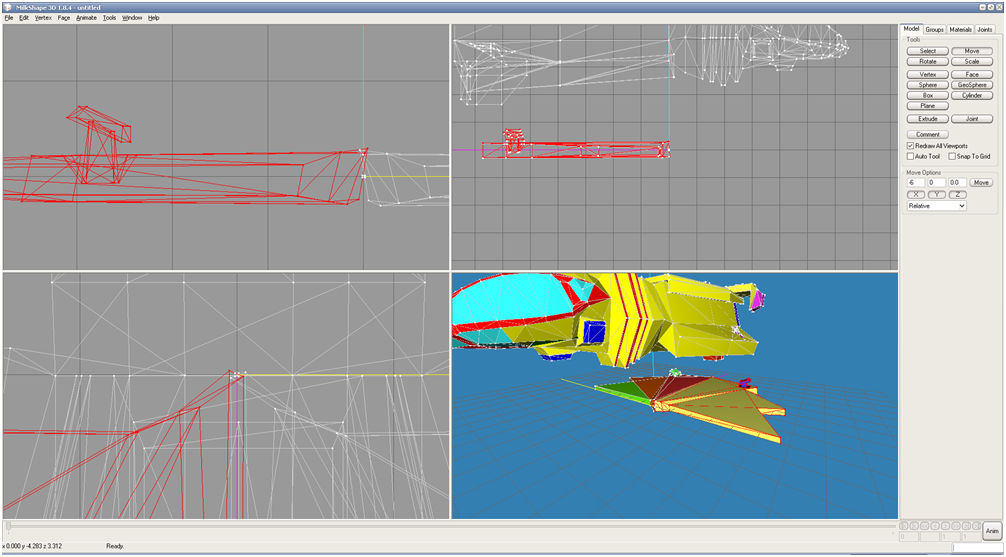The image size is (1006, 557).
Task: Click the animation timeline slider handle
Action: tap(8, 526)
